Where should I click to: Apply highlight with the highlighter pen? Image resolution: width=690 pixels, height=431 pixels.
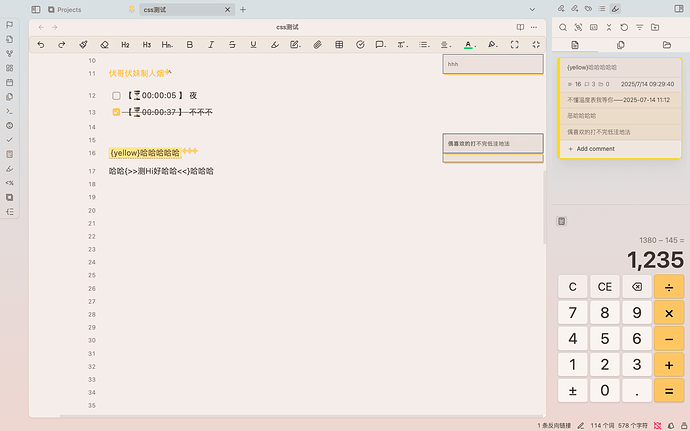click(275, 44)
